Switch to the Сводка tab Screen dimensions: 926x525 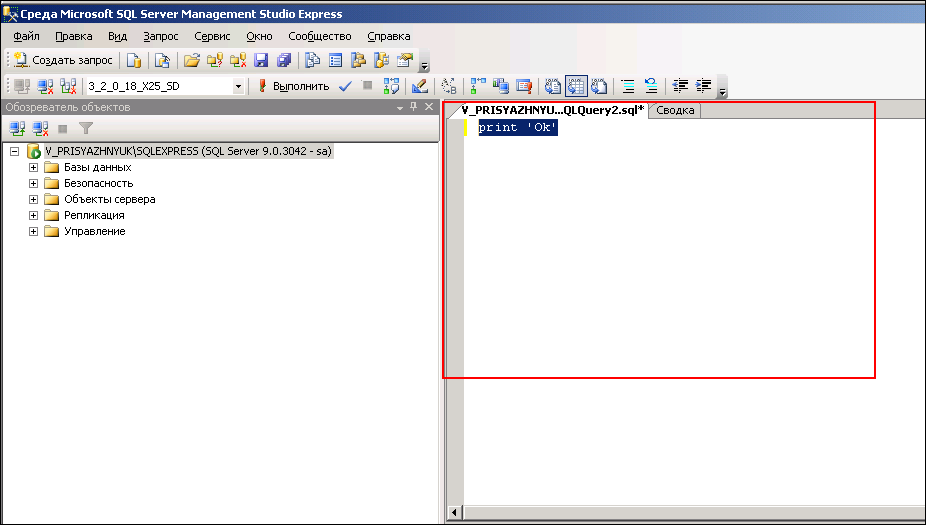pyautogui.click(x=675, y=110)
